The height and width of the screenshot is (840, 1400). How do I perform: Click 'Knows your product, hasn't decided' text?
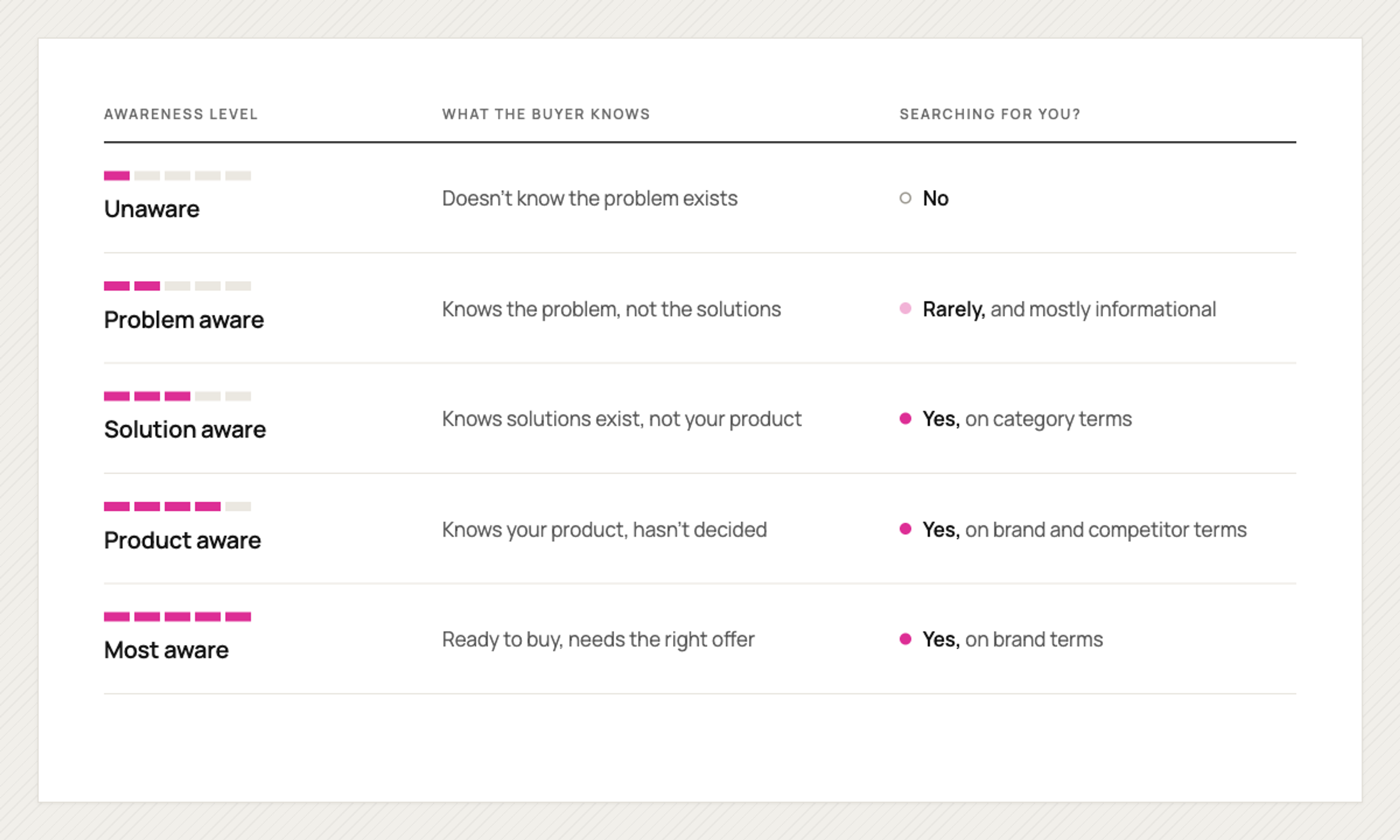coord(604,530)
